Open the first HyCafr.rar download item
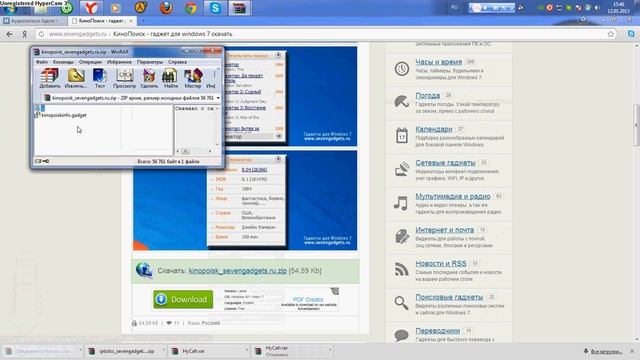The height and width of the screenshot is (360, 640). [x=206, y=351]
